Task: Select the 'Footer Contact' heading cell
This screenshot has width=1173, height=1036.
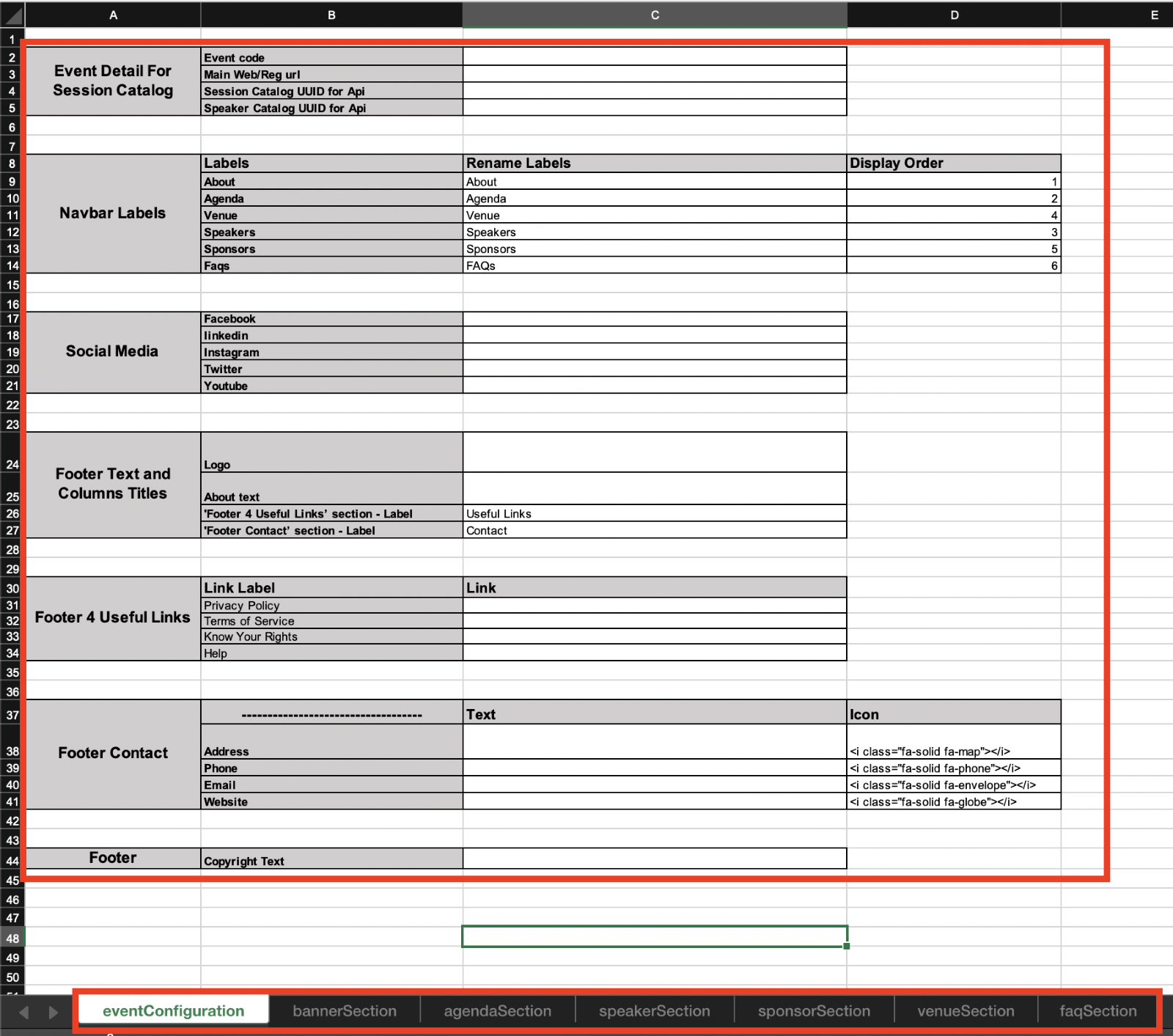Action: 113,754
